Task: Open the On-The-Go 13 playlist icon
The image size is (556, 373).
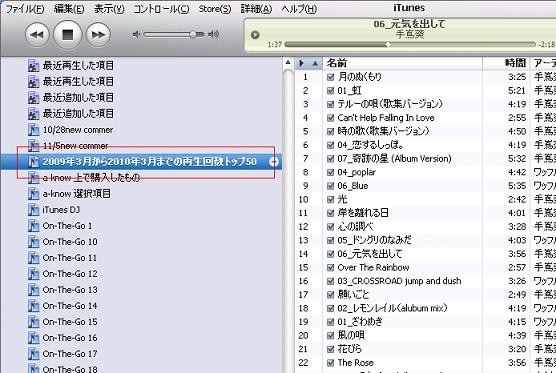Action: [x=33, y=290]
